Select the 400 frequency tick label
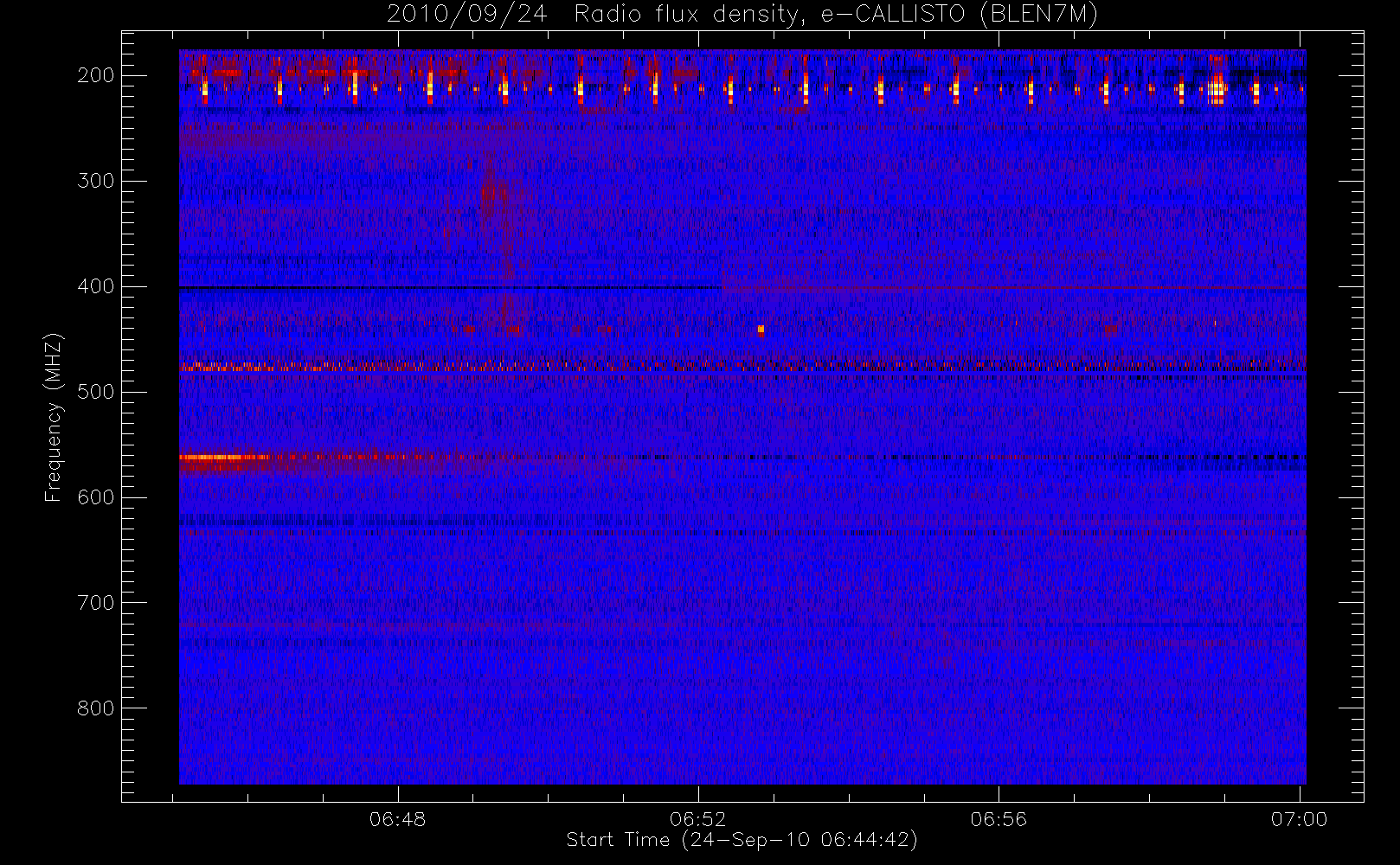1400x865 pixels. click(x=95, y=286)
